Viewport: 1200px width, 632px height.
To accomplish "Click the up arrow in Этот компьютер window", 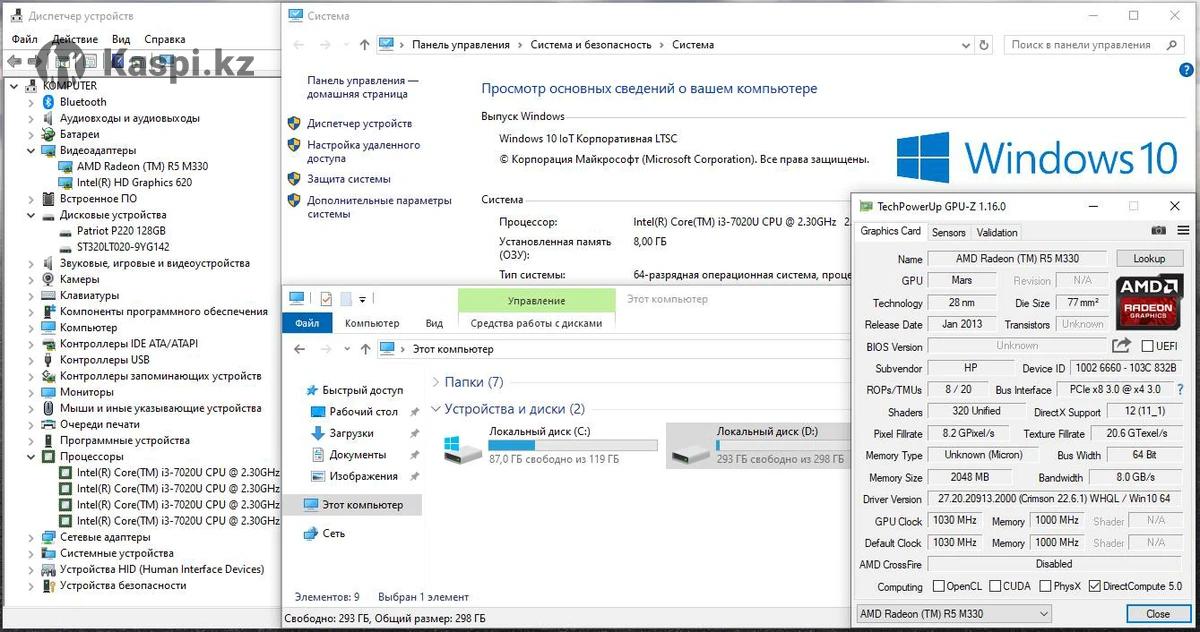I will (363, 349).
